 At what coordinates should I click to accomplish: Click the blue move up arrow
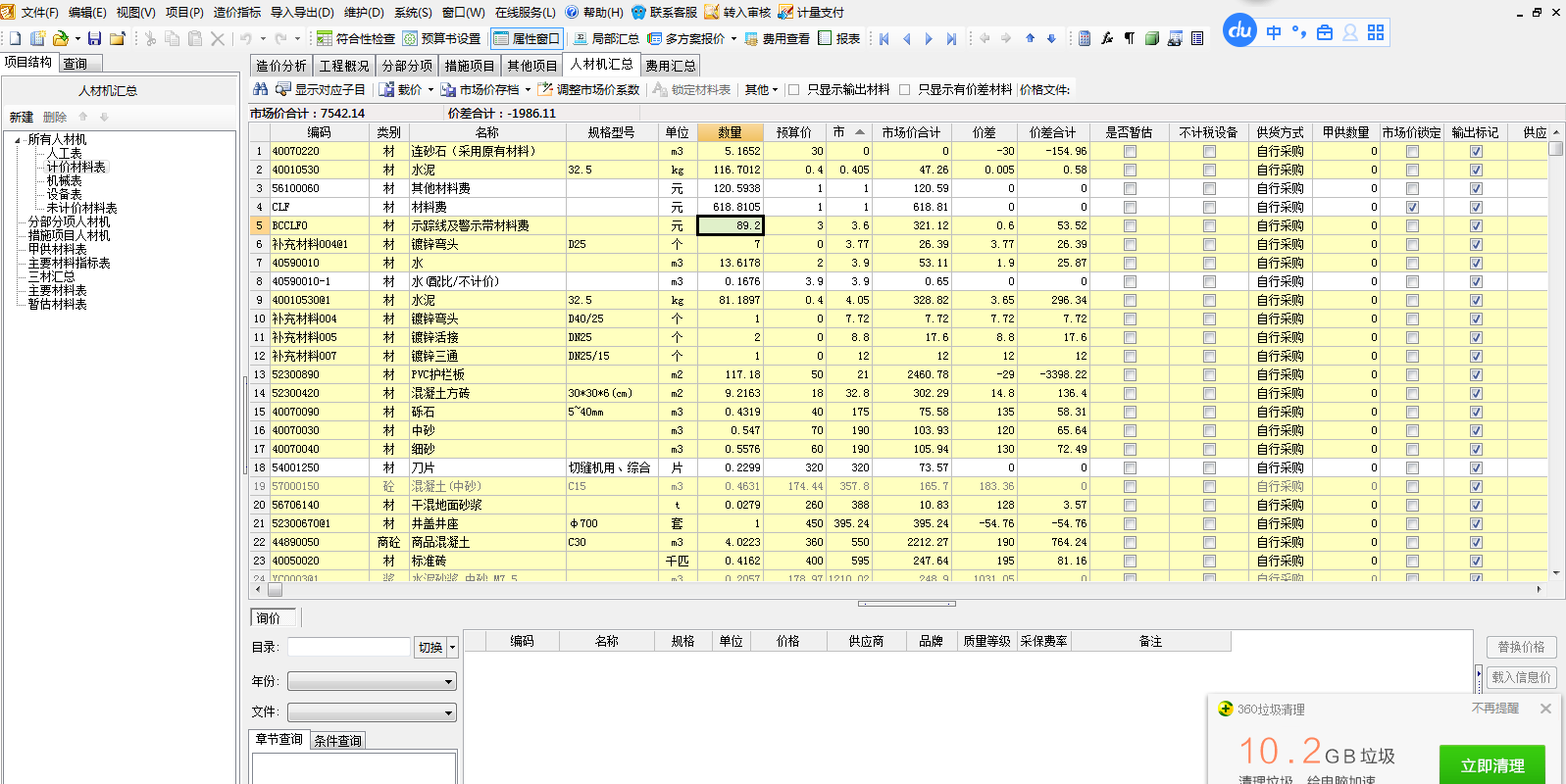[1030, 38]
